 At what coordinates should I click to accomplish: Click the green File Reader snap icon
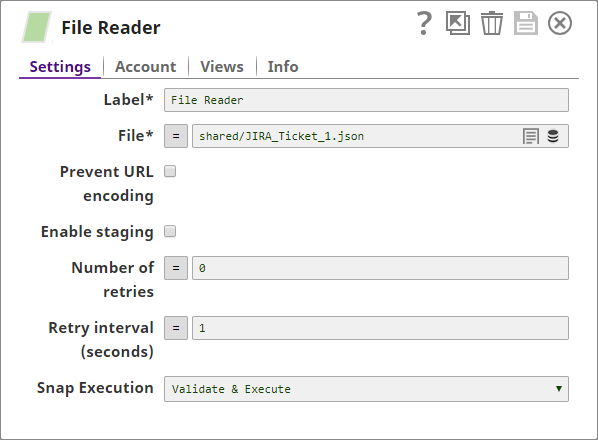pos(37,27)
